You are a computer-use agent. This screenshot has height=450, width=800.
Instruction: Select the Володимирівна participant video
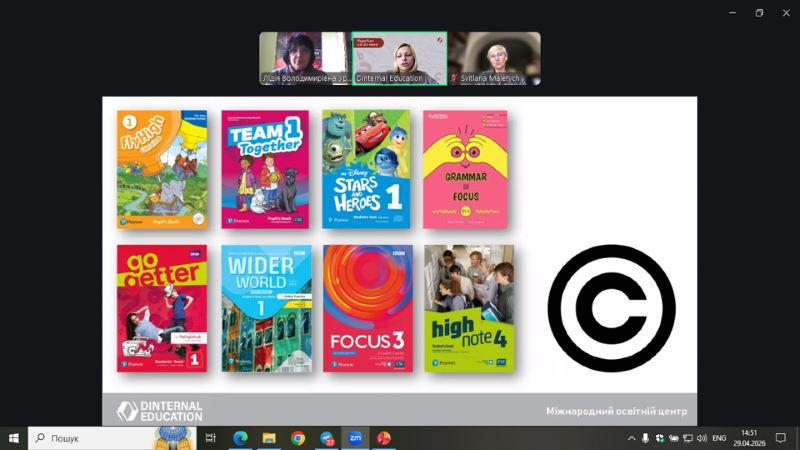pos(305,58)
